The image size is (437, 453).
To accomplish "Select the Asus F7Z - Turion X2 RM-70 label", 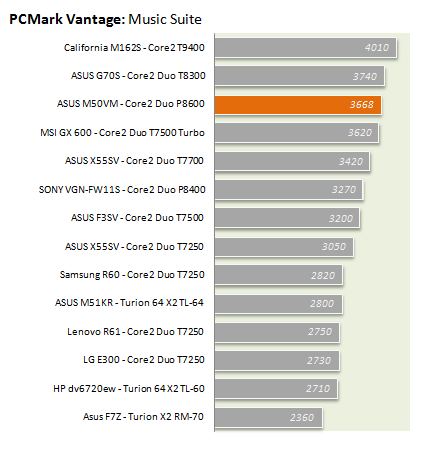I will coord(143,417).
